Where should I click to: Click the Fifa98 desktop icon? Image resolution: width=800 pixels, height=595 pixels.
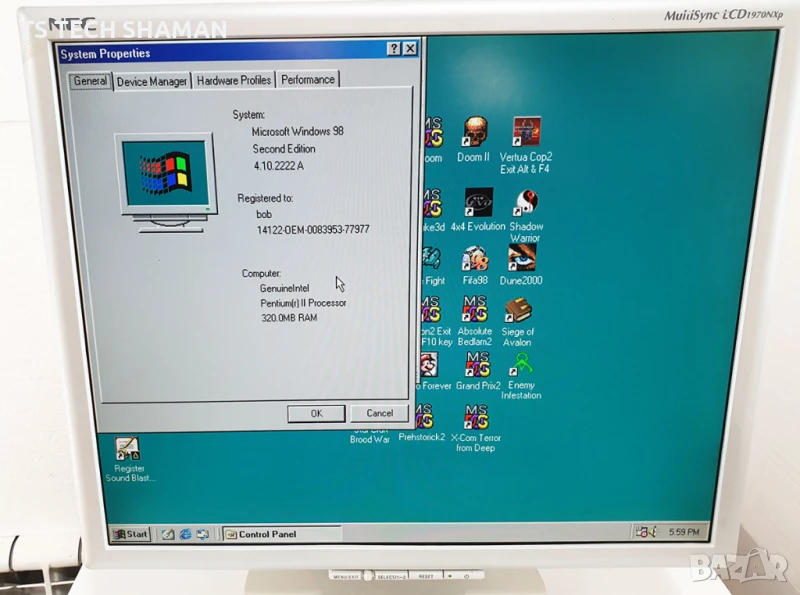point(475,259)
